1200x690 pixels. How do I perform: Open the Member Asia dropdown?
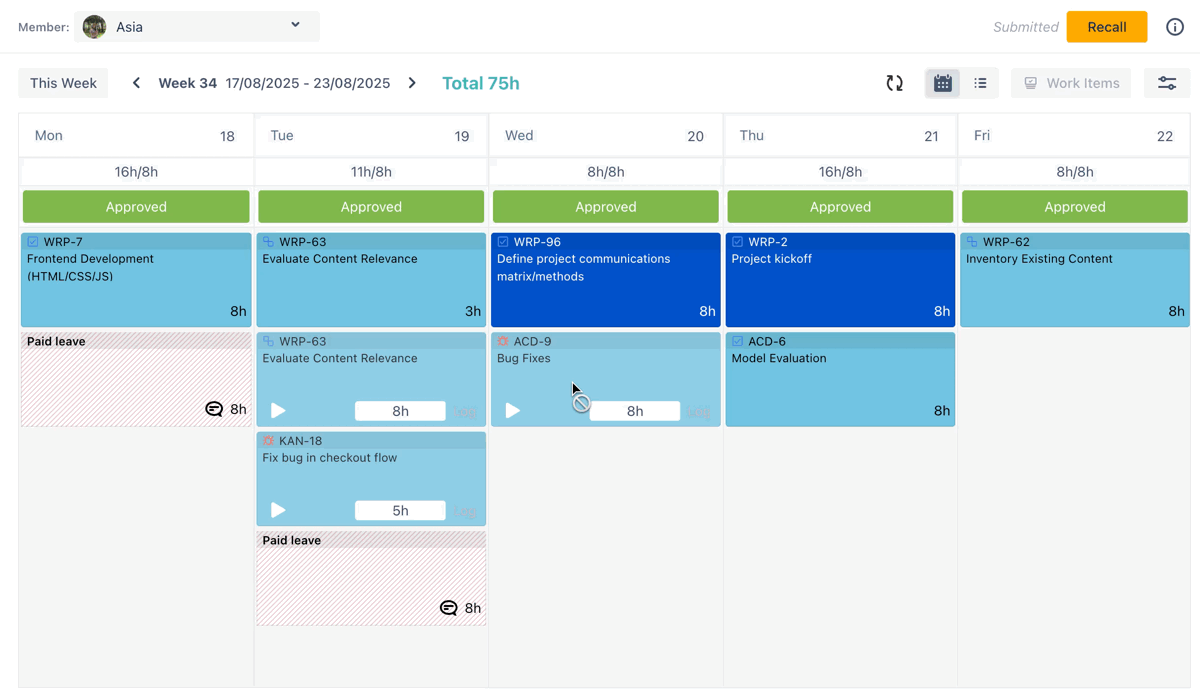[197, 27]
